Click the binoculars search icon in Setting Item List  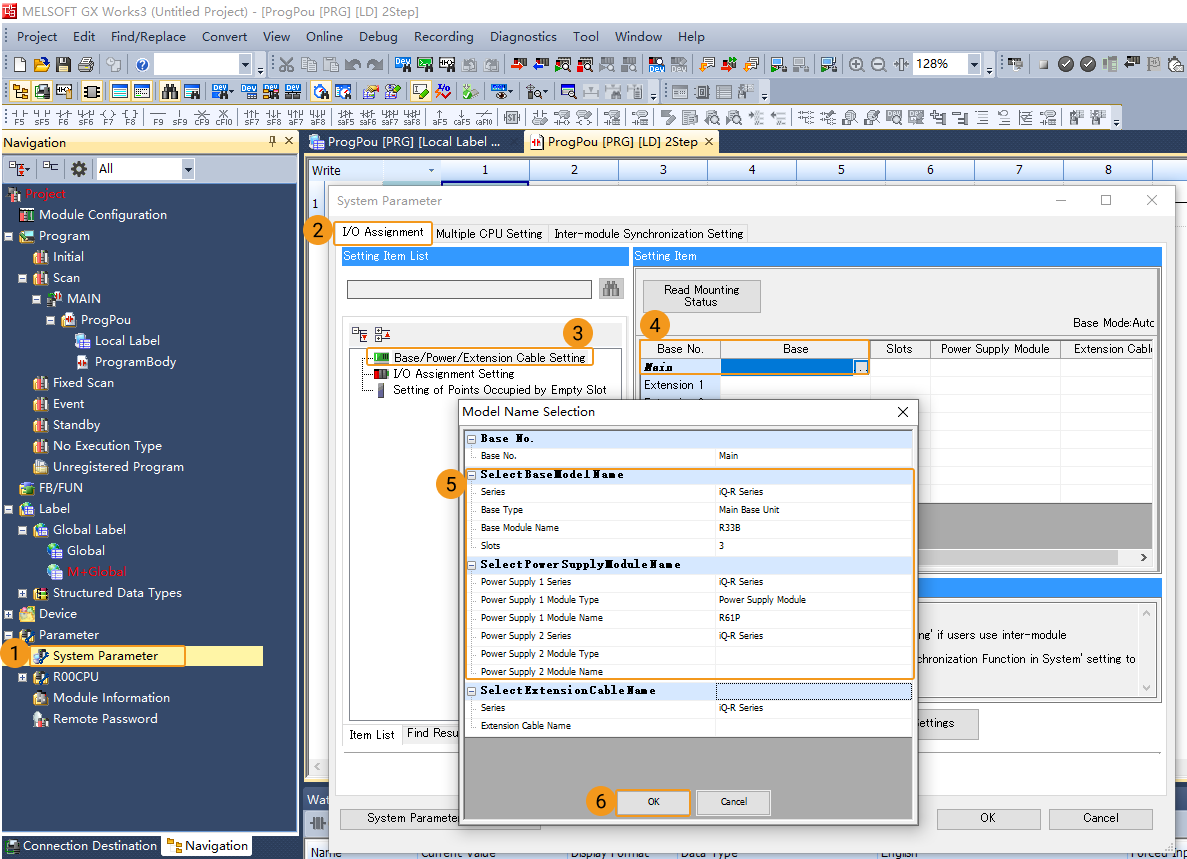coord(611,289)
